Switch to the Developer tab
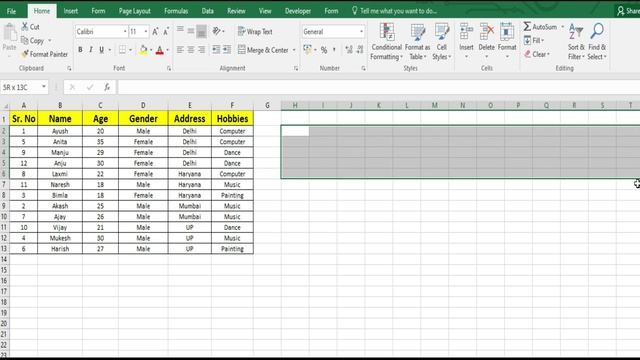This screenshot has width=640, height=360. (298, 11)
